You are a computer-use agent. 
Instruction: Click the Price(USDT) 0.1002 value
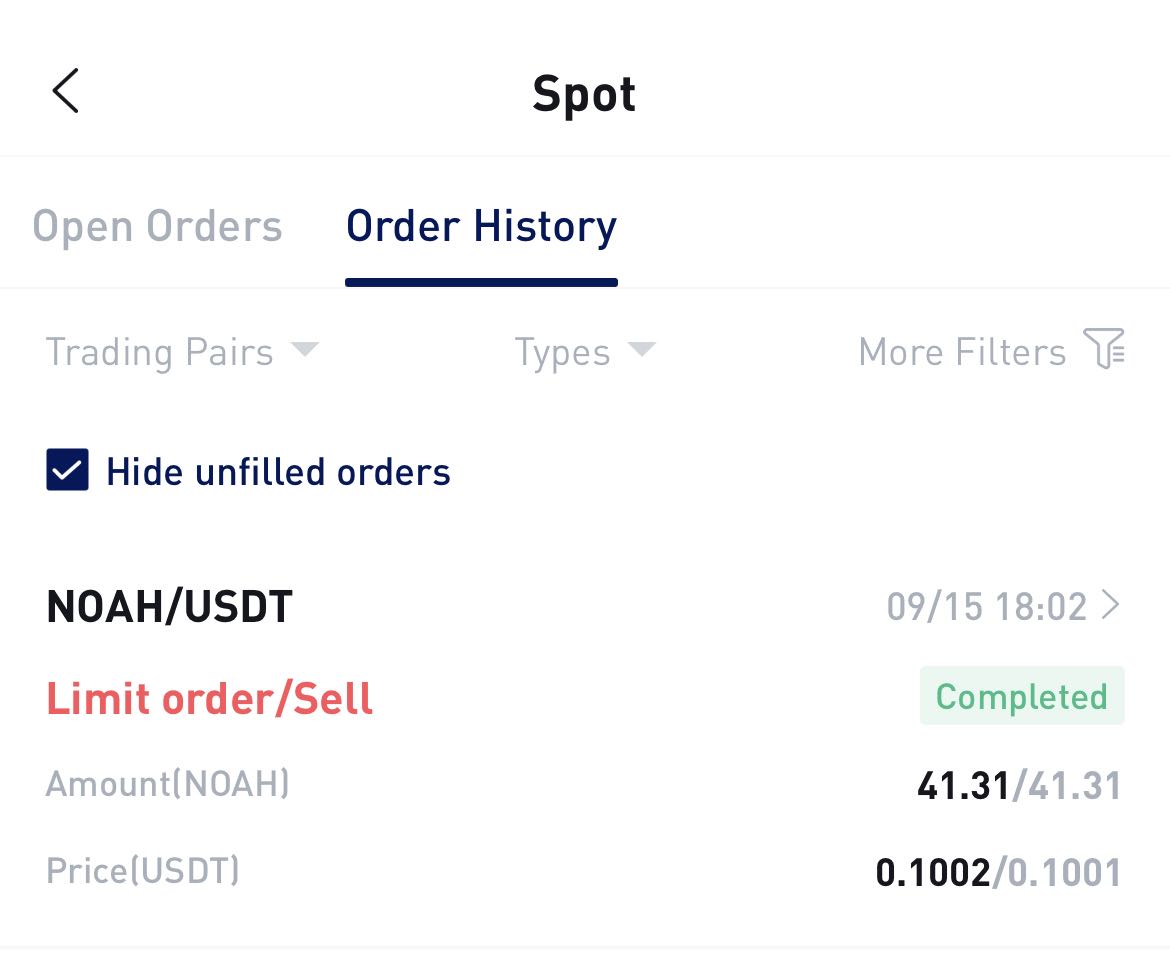coord(936,871)
